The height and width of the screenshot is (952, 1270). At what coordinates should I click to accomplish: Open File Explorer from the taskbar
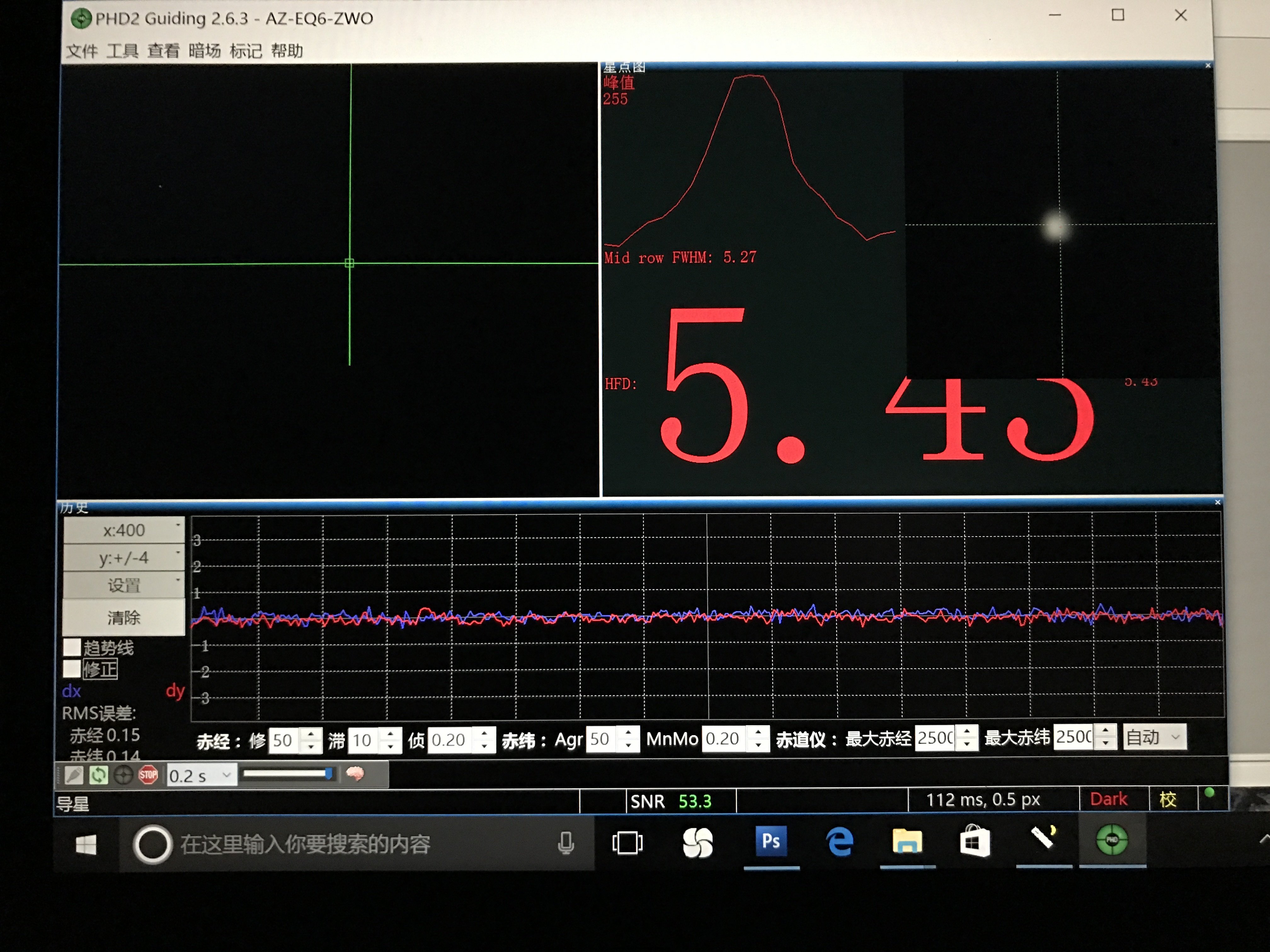pos(907,842)
